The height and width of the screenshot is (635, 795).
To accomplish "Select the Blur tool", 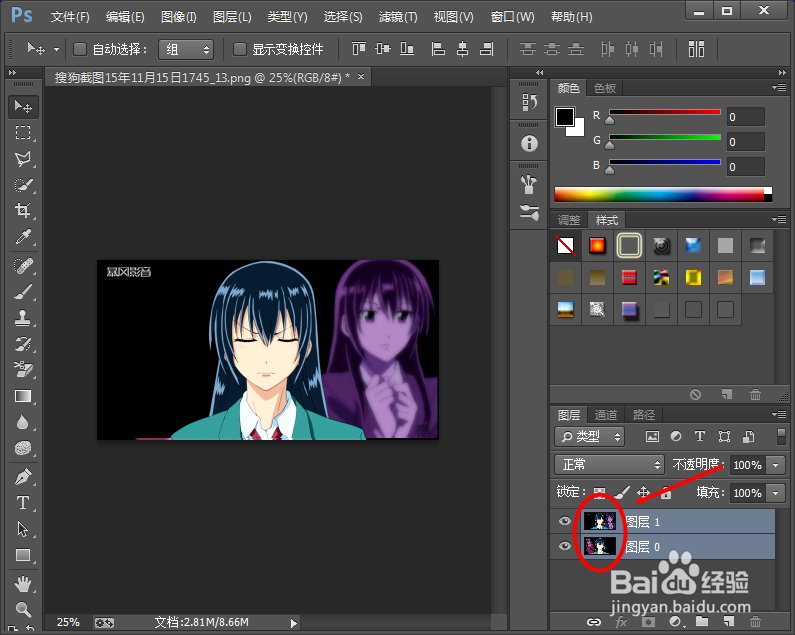I will coord(23,422).
